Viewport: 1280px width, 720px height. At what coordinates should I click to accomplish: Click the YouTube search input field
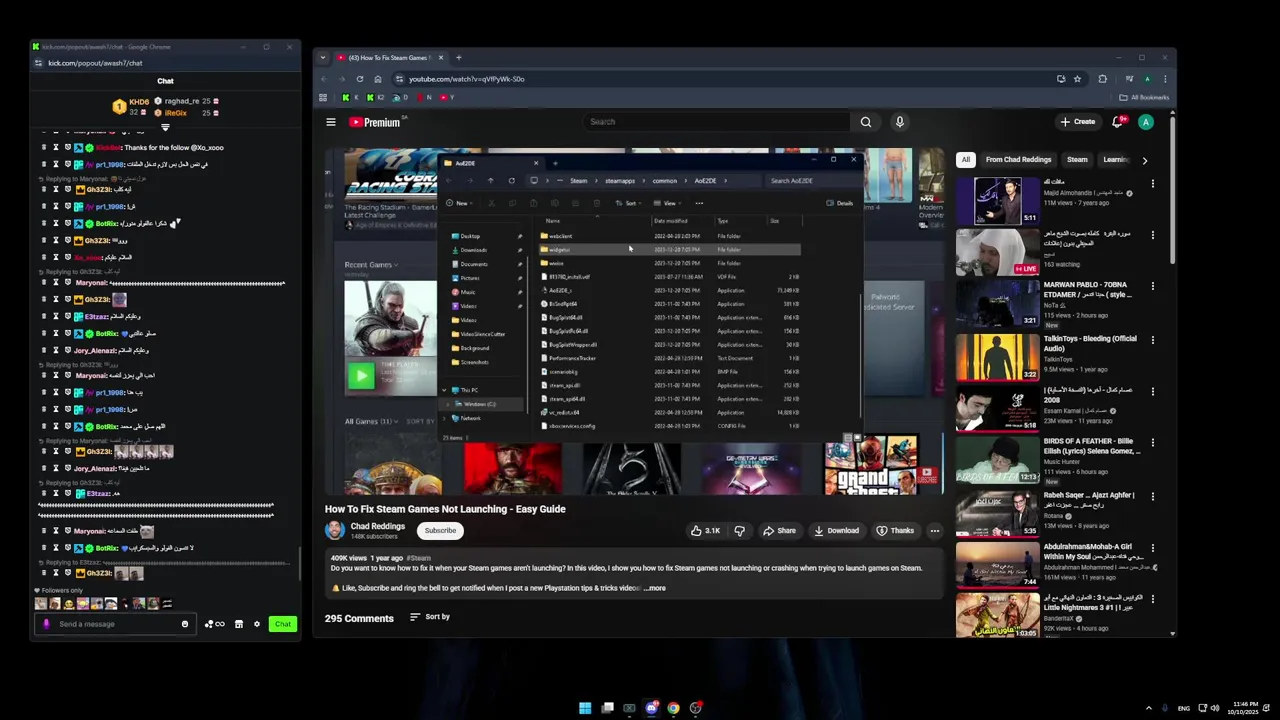tap(717, 122)
